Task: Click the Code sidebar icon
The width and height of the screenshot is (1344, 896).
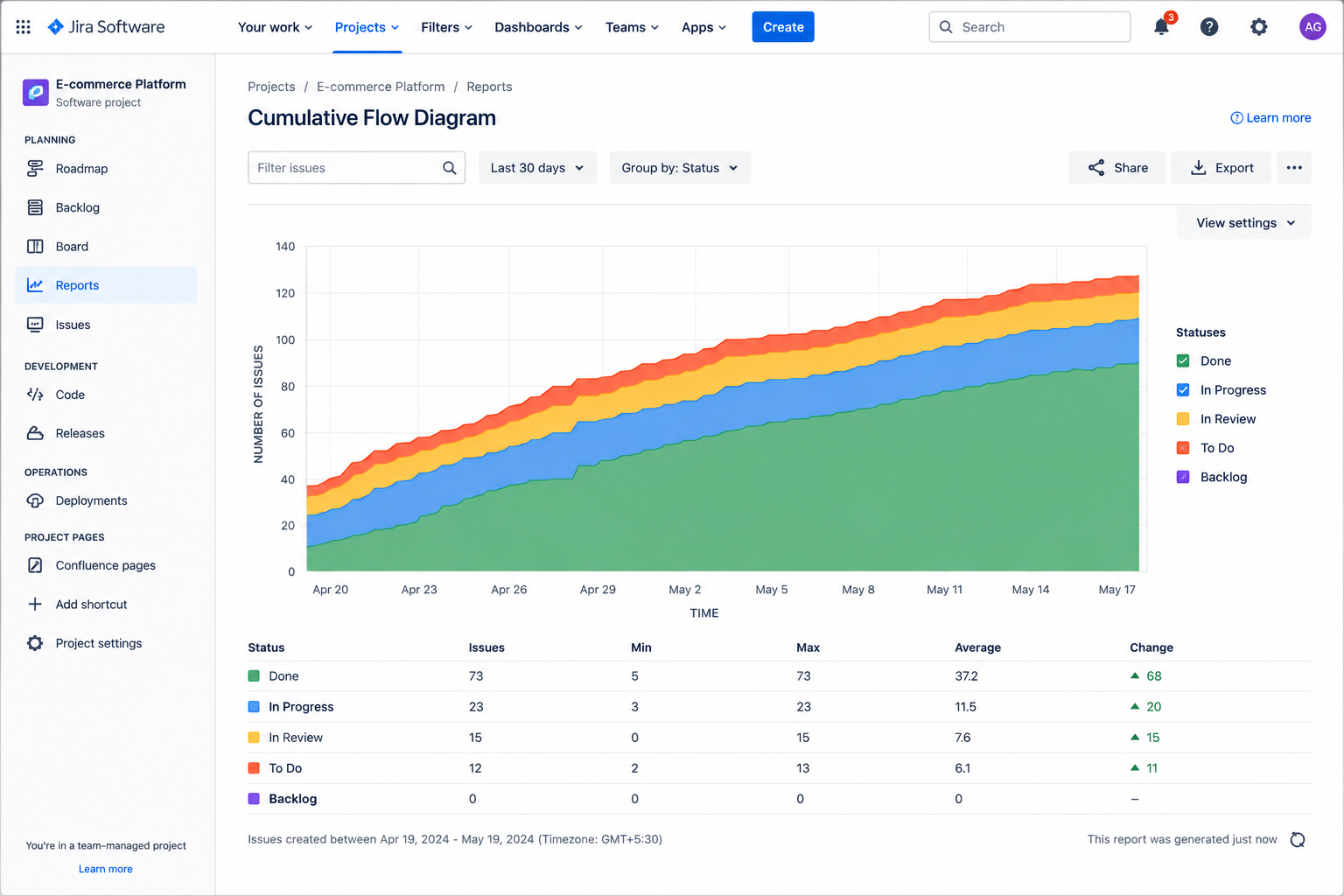Action: 35,395
